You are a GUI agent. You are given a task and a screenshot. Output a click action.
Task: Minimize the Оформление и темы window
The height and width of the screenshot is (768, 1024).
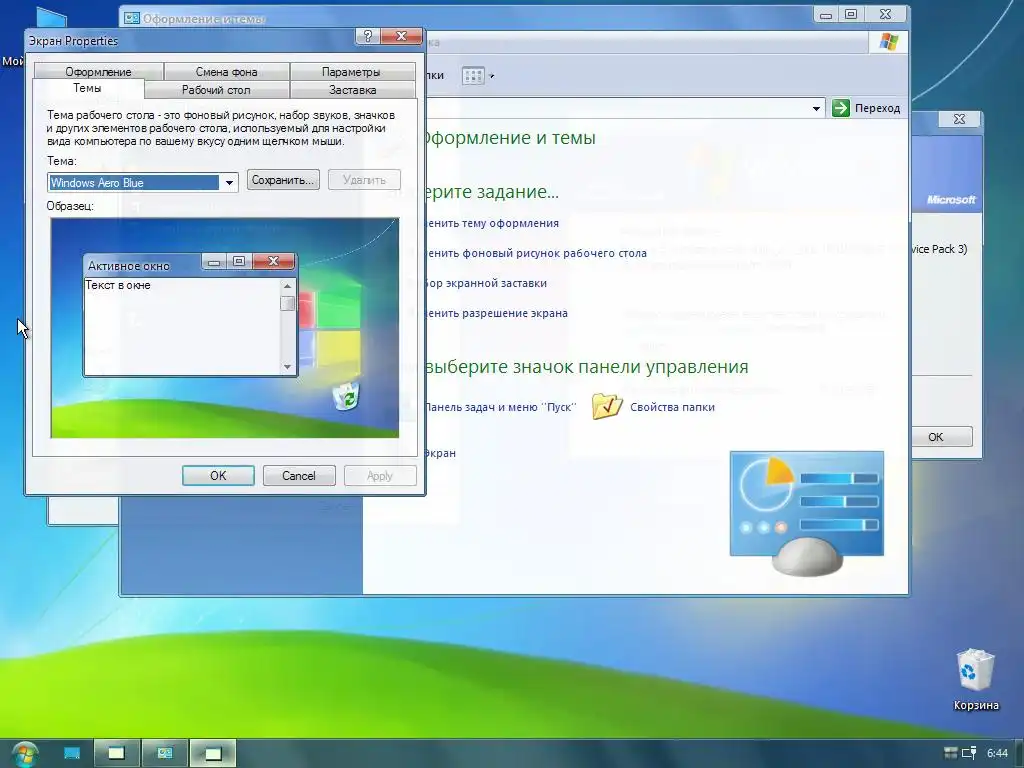pyautogui.click(x=826, y=14)
